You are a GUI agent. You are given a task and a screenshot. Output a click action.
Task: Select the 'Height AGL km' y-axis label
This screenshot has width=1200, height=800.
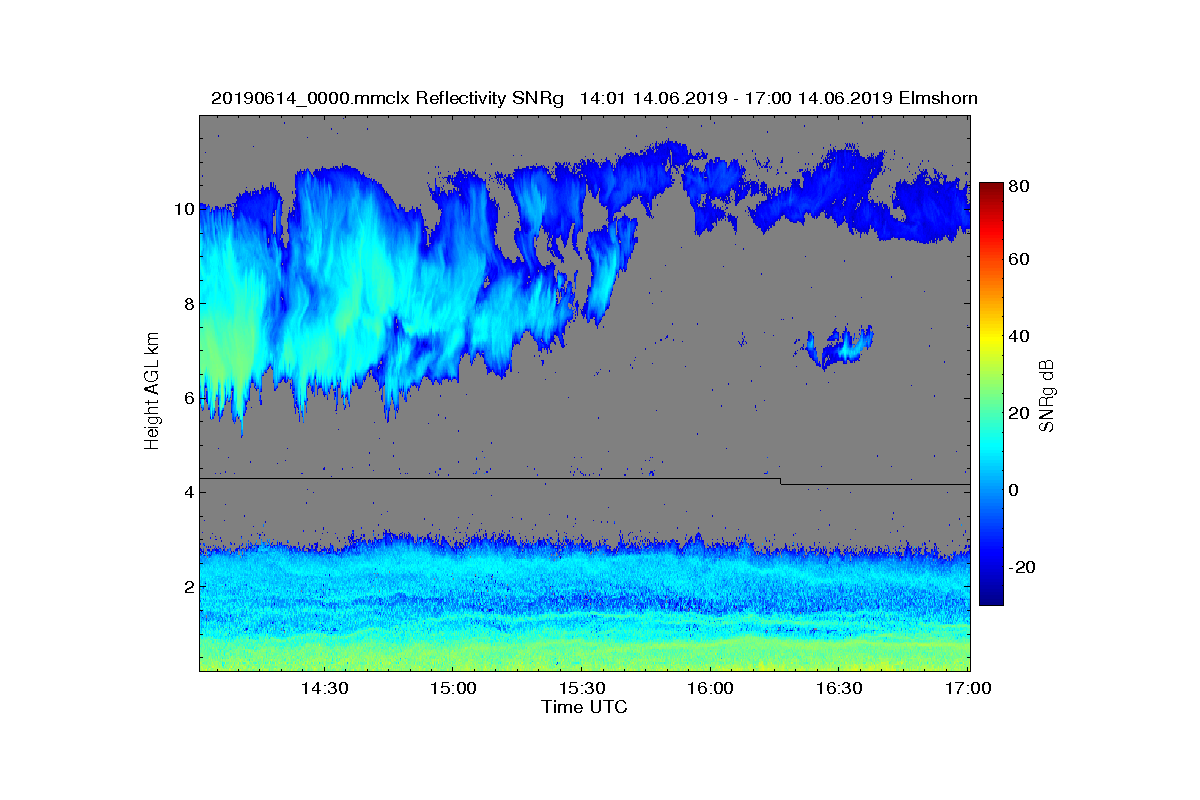tap(152, 392)
